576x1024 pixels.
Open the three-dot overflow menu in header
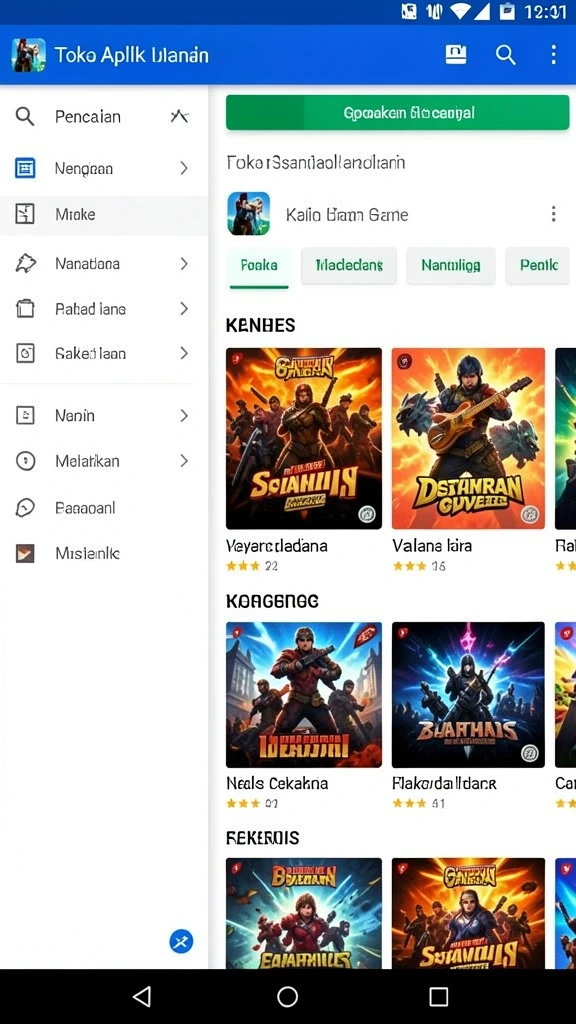point(553,54)
